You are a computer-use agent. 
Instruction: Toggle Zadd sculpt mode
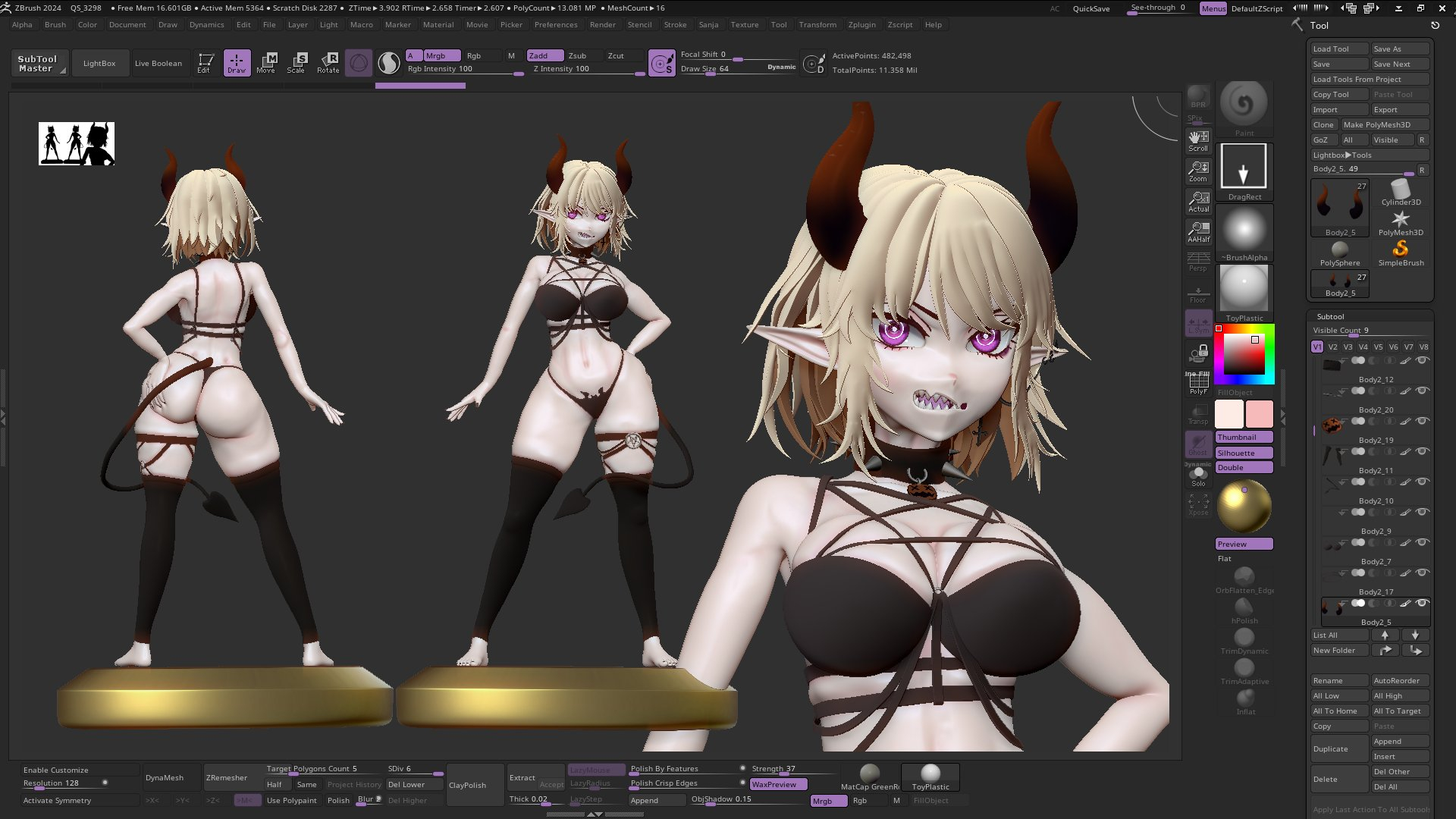[544, 55]
